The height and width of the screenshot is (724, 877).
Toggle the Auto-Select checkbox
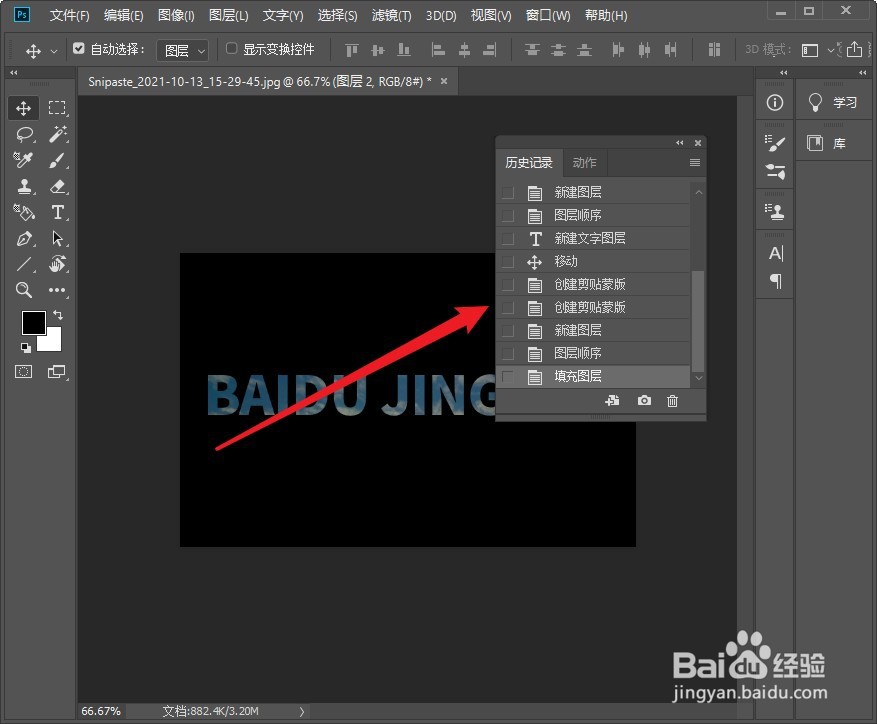click(x=79, y=49)
